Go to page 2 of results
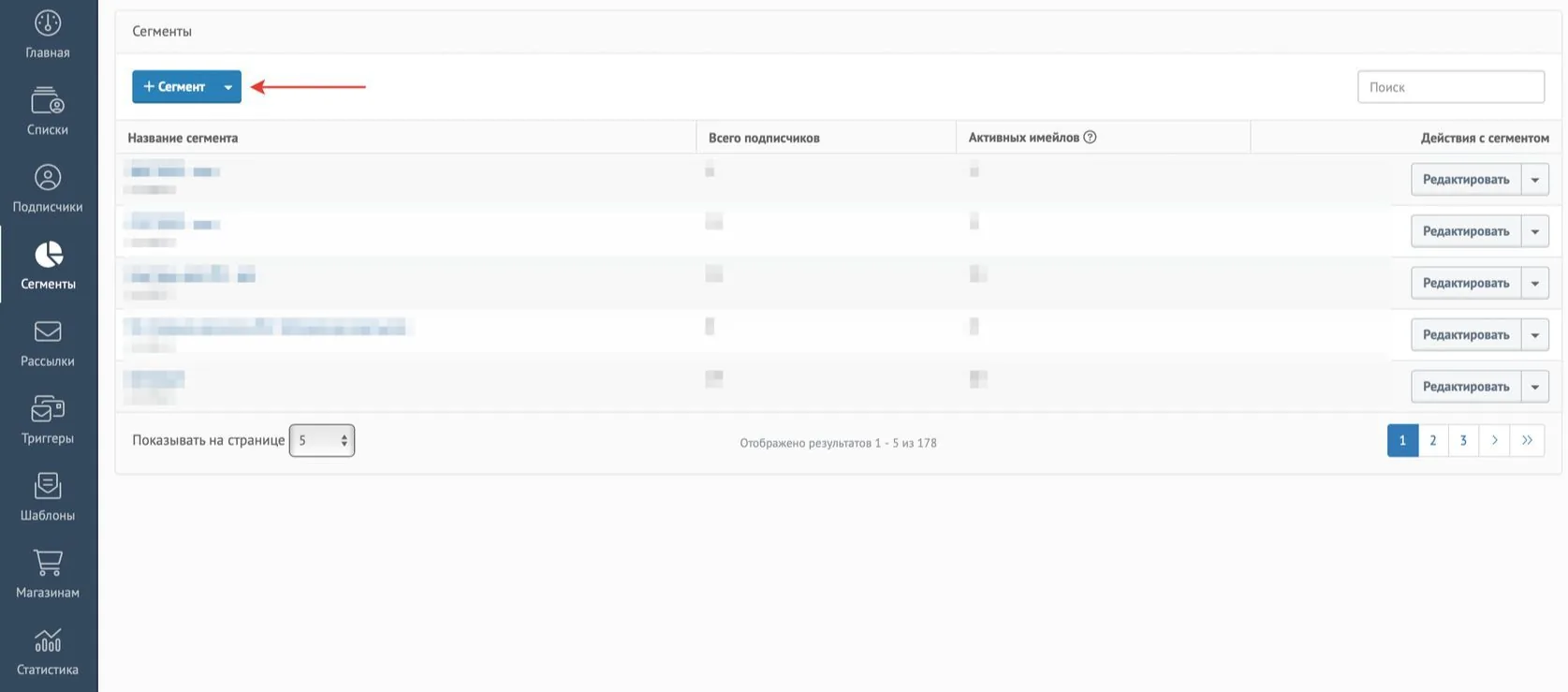Image resolution: width=1568 pixels, height=692 pixels. pyautogui.click(x=1433, y=440)
